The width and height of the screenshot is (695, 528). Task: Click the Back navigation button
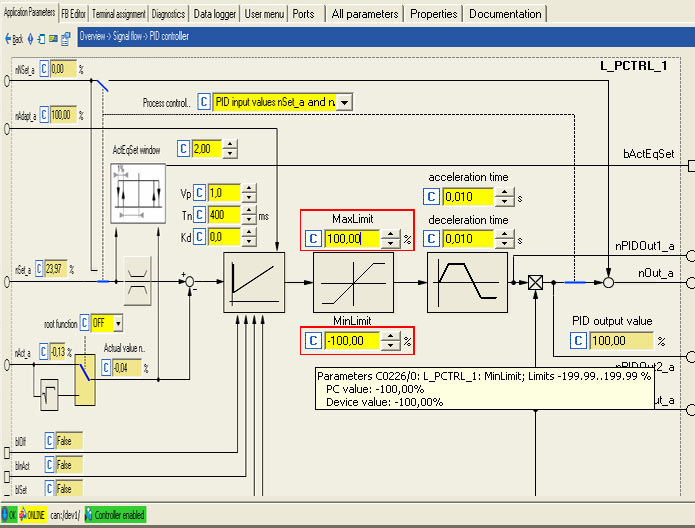click(x=15, y=38)
